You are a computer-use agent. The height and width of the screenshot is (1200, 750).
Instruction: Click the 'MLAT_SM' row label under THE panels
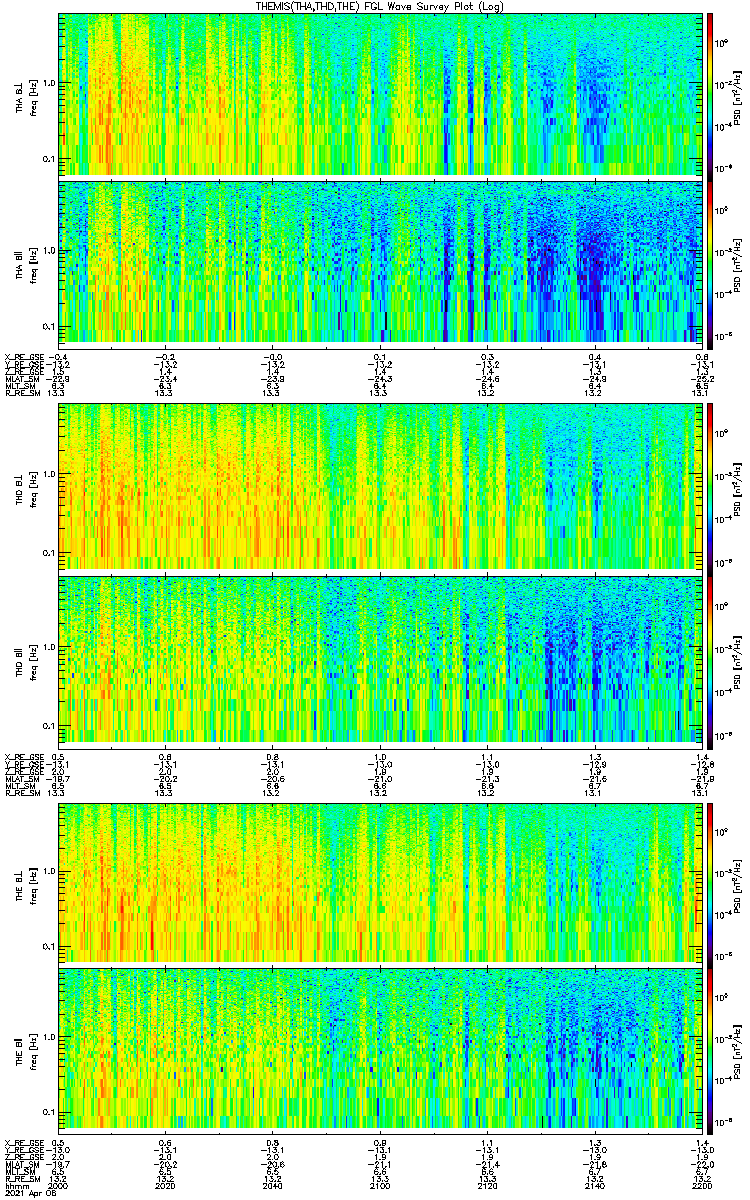pyautogui.click(x=21, y=1164)
